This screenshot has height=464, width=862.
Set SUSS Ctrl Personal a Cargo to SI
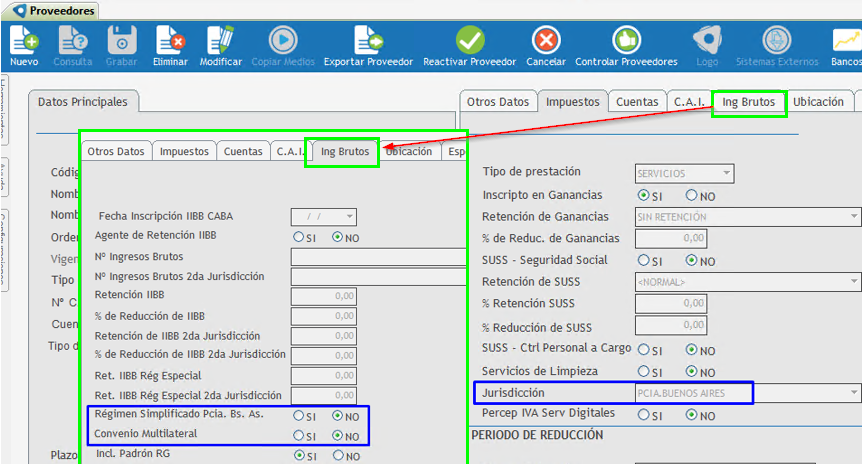coord(643,350)
